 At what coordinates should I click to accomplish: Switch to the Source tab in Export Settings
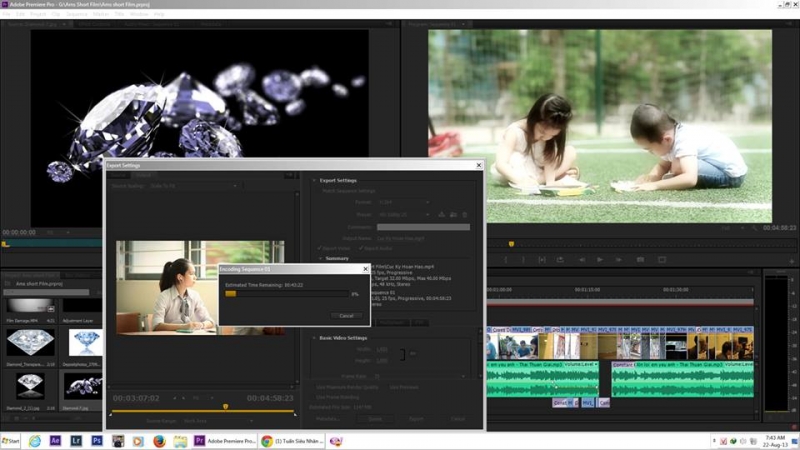118,175
